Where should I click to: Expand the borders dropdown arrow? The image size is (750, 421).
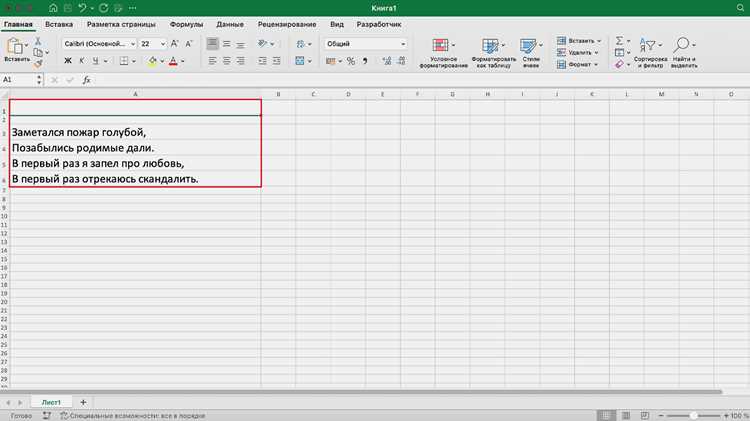[134, 61]
